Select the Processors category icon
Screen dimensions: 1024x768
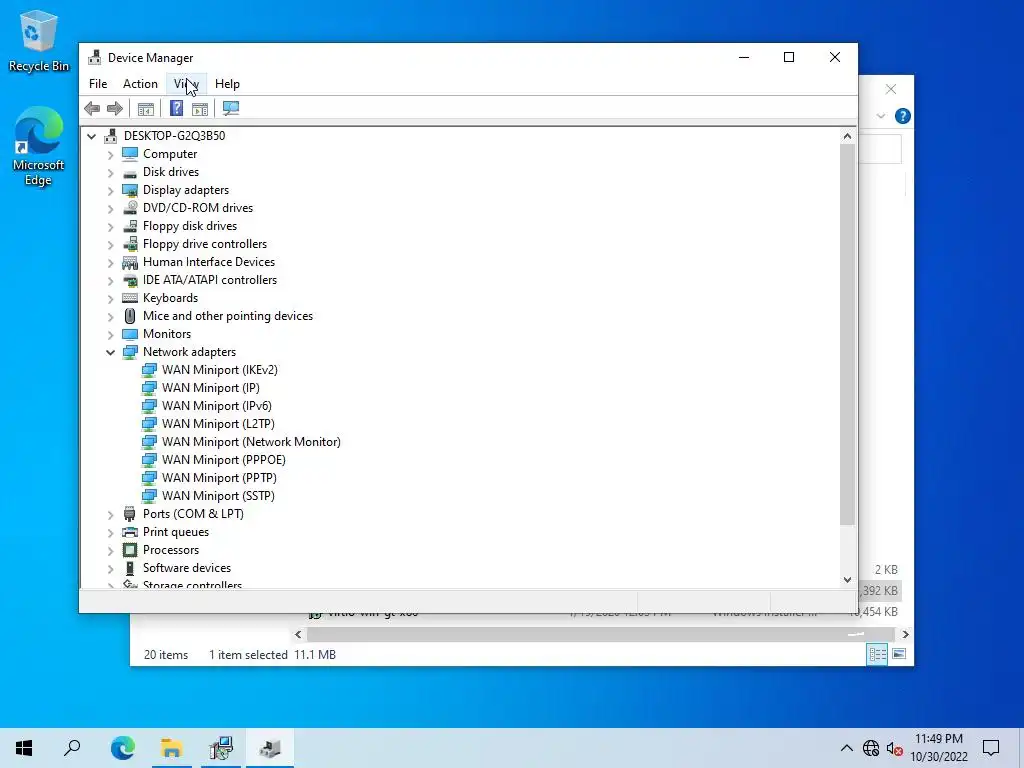point(130,550)
